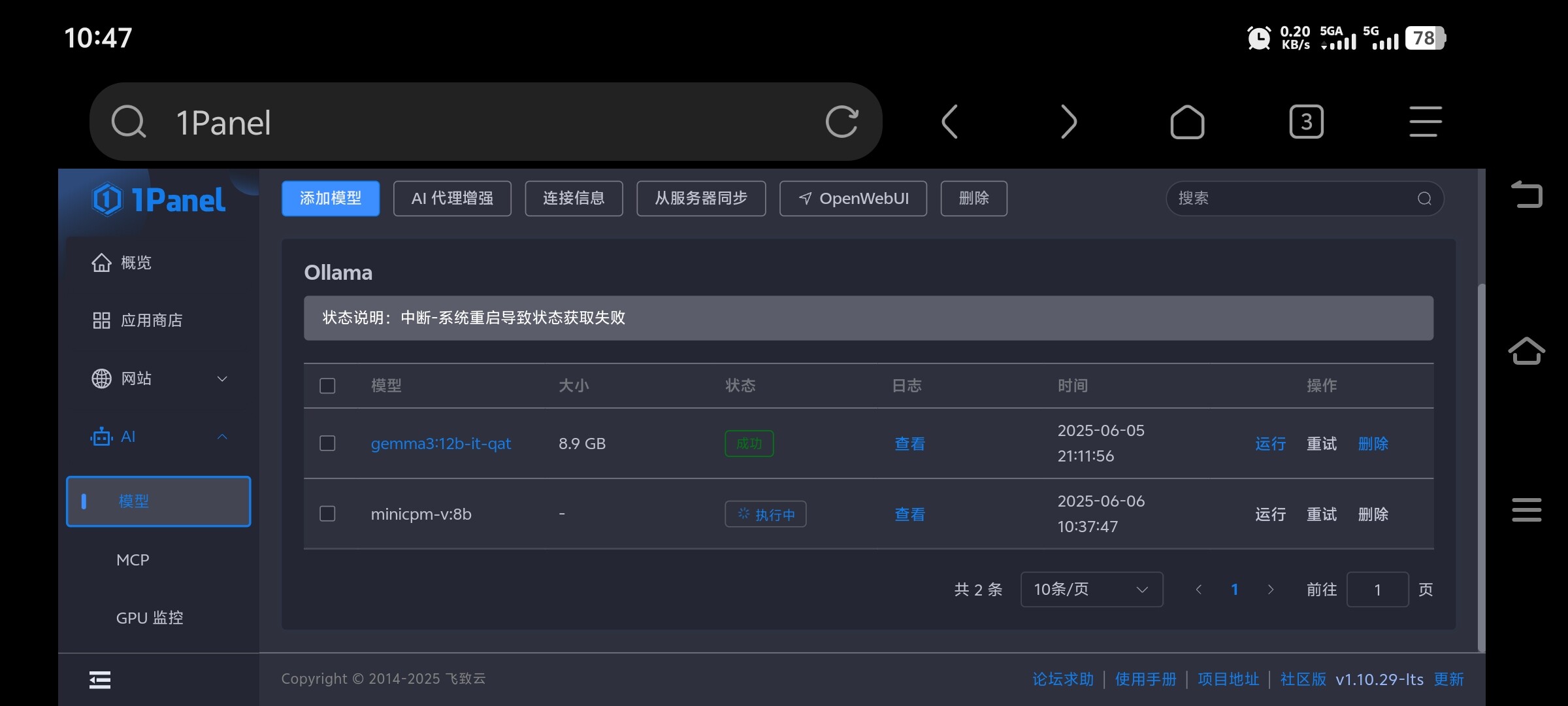Go to previous page arrow in pagination

[x=1198, y=590]
